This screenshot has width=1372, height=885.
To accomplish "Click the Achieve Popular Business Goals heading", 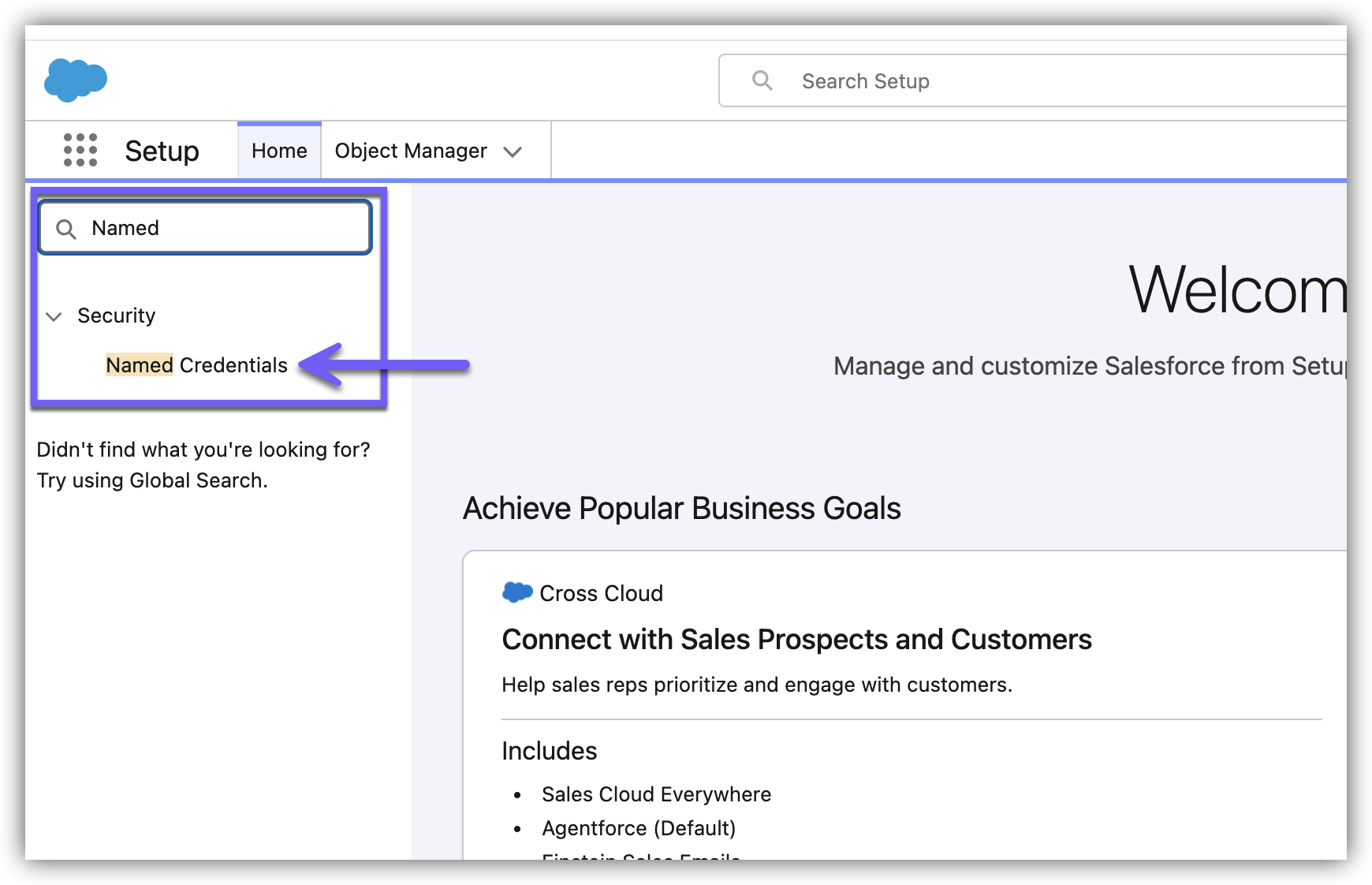I will 681,509.
